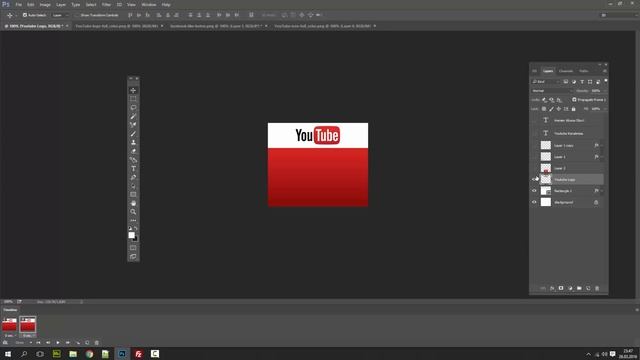
Task: Filter layers by type layers (T icon)
Action: pos(582,82)
